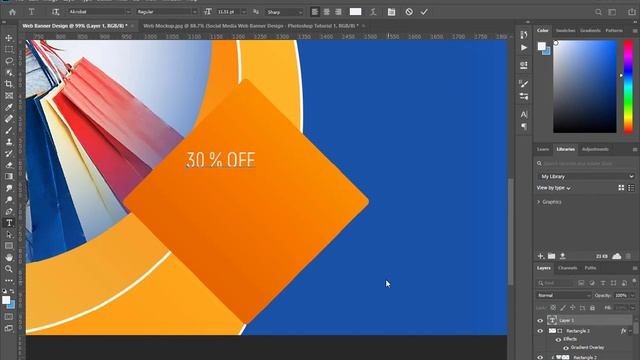Collapse the Rectangle 3 effects list
The image size is (640, 360).
[631, 331]
